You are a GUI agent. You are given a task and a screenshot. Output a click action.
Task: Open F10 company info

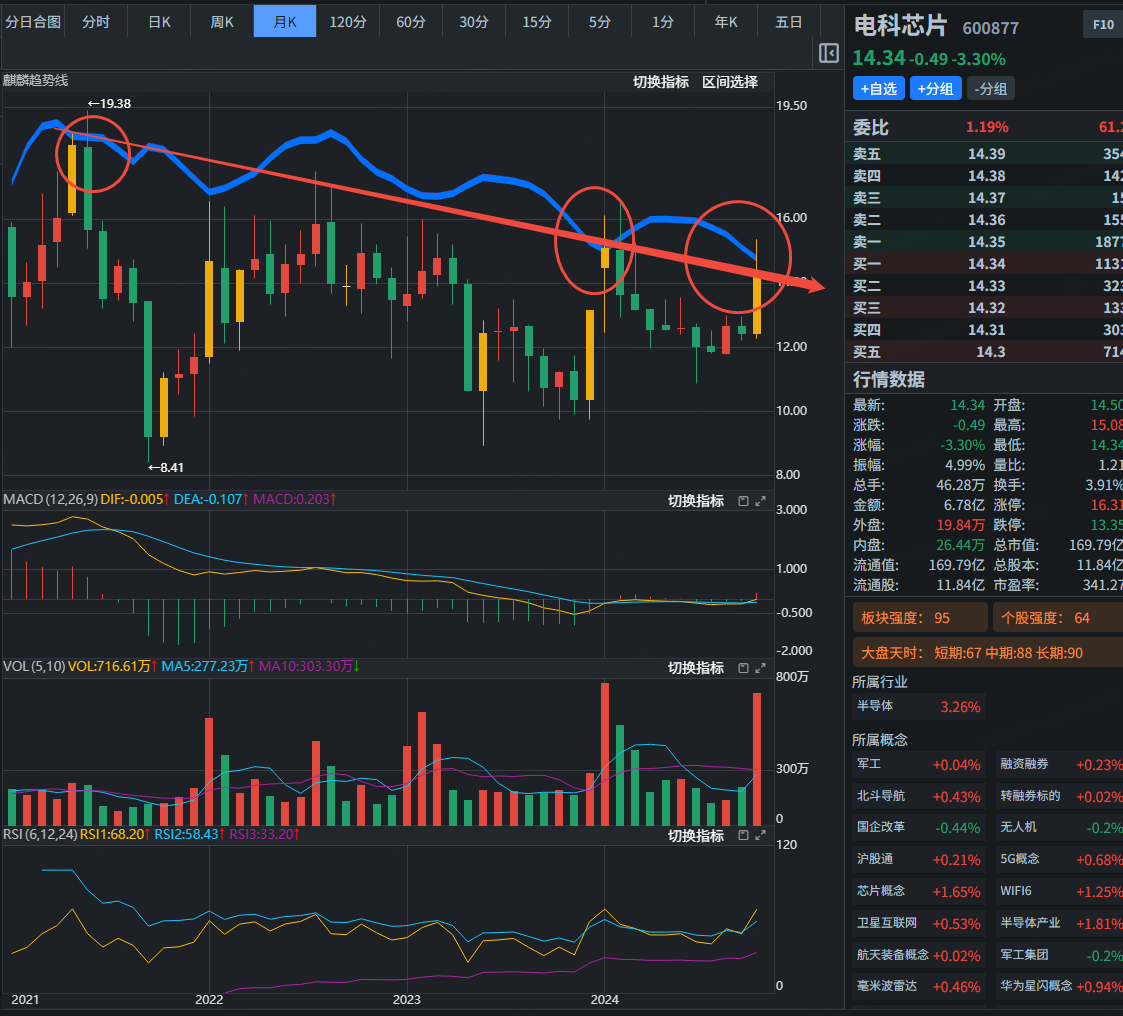point(1103,25)
